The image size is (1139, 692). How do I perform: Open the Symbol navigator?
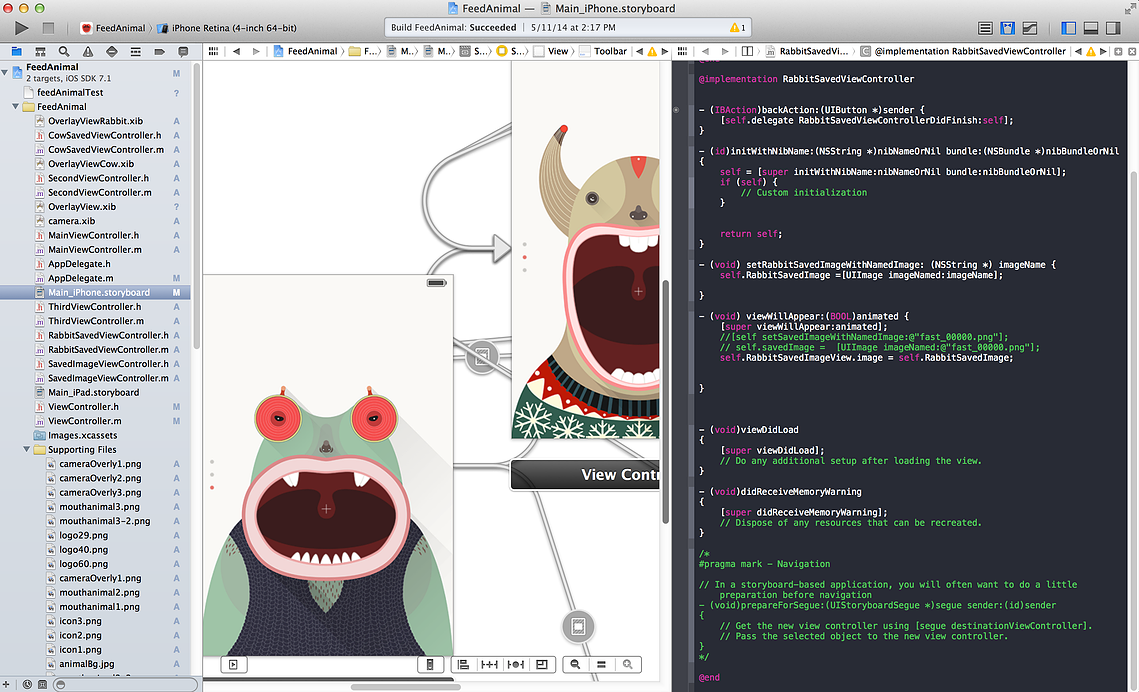click(x=40, y=52)
